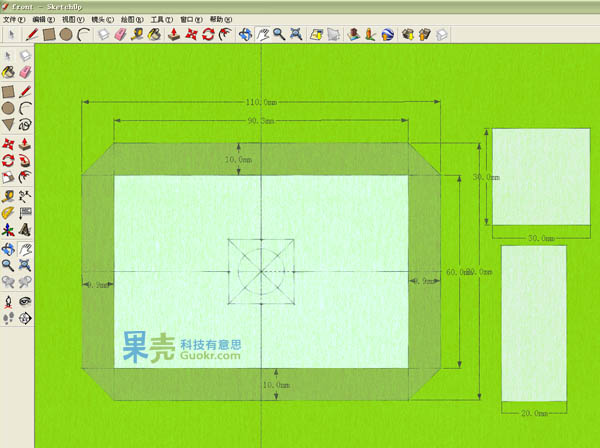Image resolution: width=600 pixels, height=448 pixels.
Task: Pick the red Move tool in left toolbar
Action: [x=9, y=142]
